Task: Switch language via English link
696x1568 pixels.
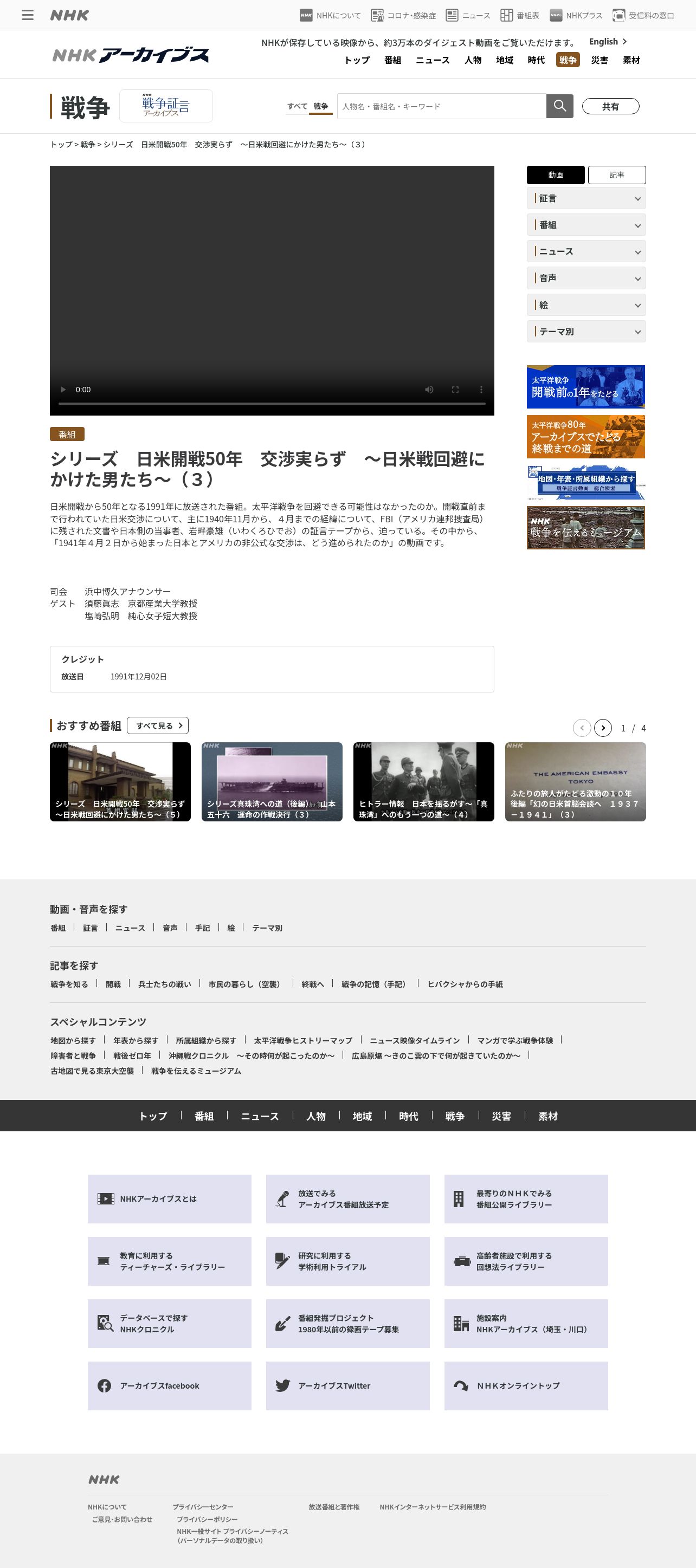Action: click(x=608, y=41)
